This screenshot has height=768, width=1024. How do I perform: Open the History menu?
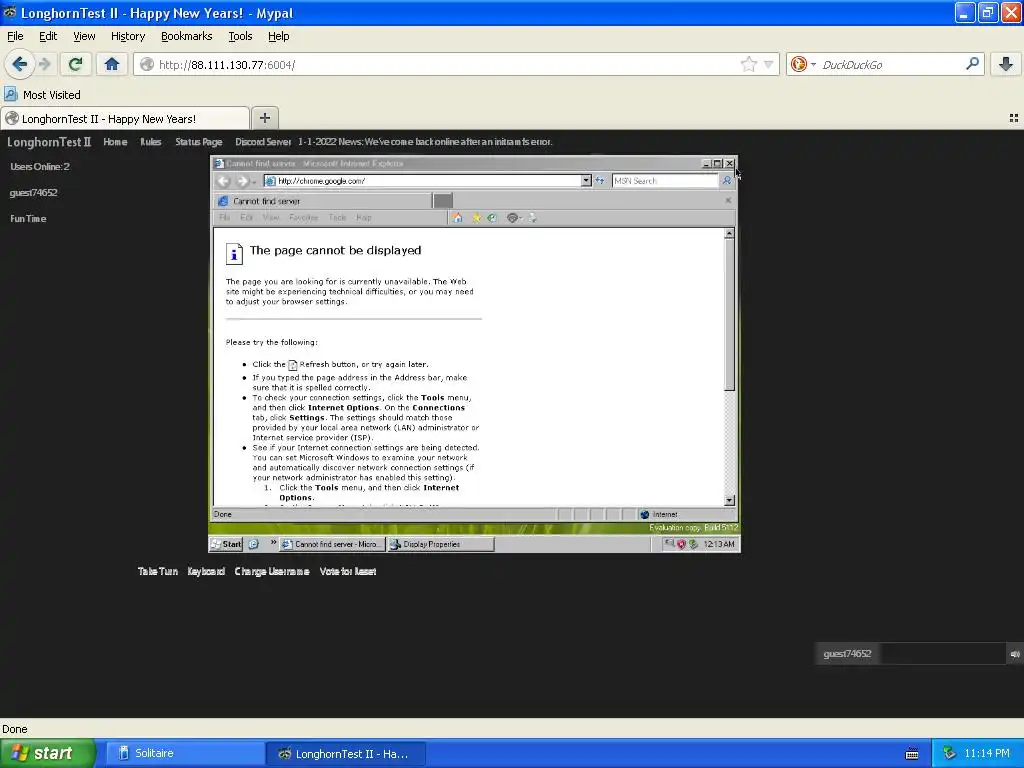pyautogui.click(x=128, y=37)
